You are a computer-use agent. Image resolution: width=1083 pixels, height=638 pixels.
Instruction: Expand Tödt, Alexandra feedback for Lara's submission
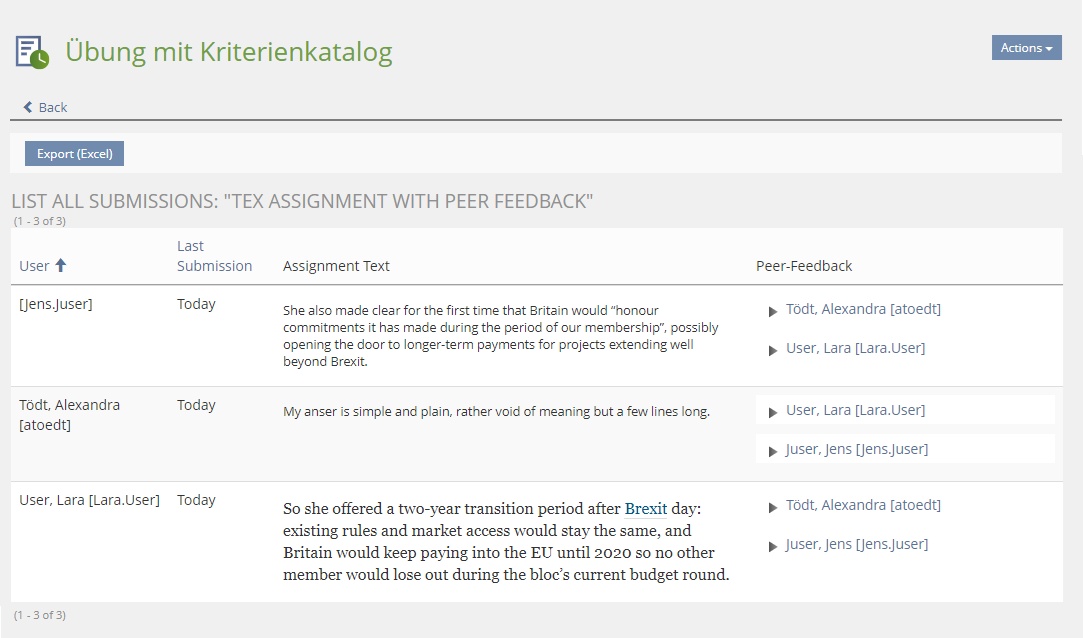(773, 507)
